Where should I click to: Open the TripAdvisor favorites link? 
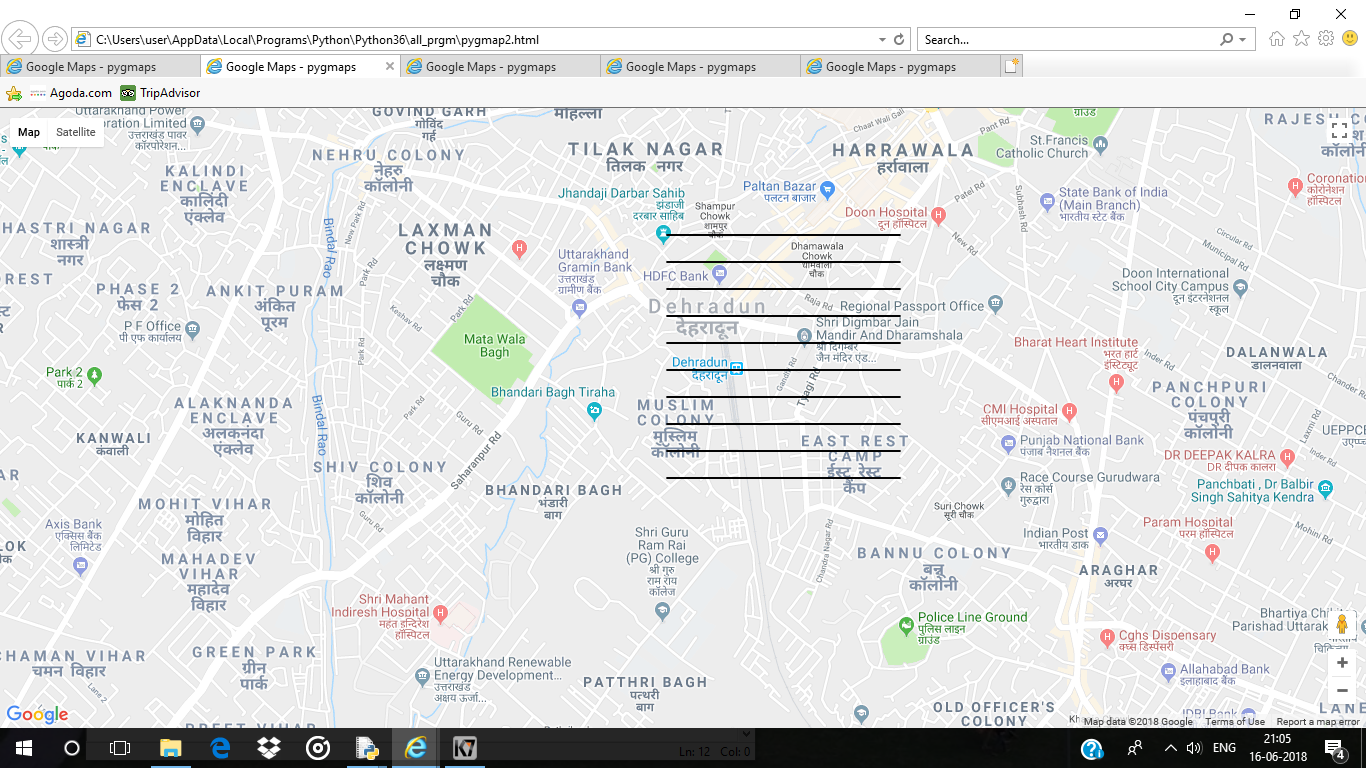coord(161,93)
